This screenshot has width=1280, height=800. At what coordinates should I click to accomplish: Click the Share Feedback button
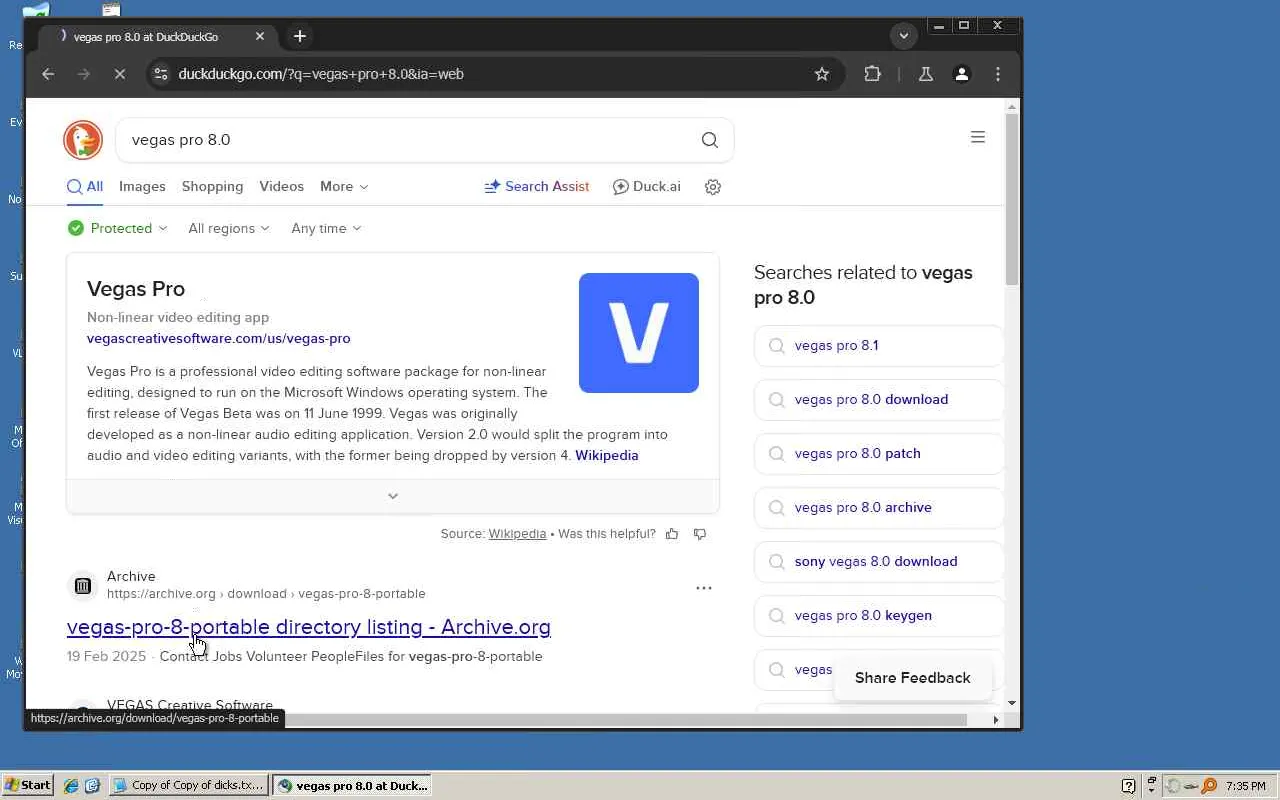pyautogui.click(x=912, y=678)
